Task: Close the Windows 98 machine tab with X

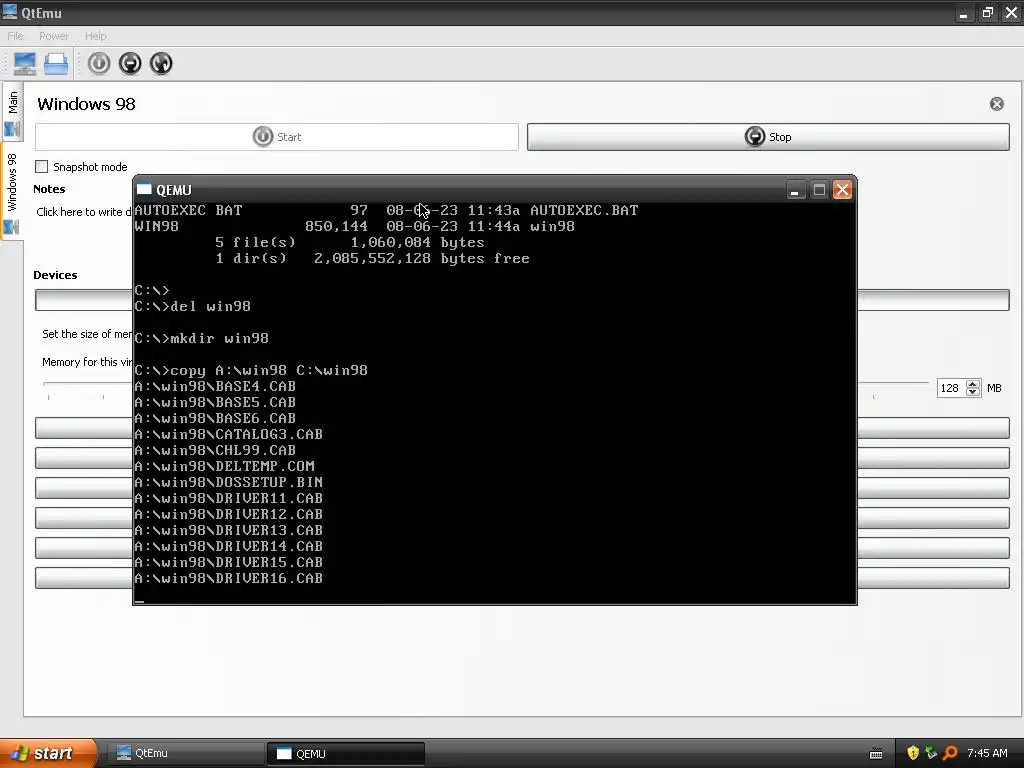Action: tap(997, 104)
